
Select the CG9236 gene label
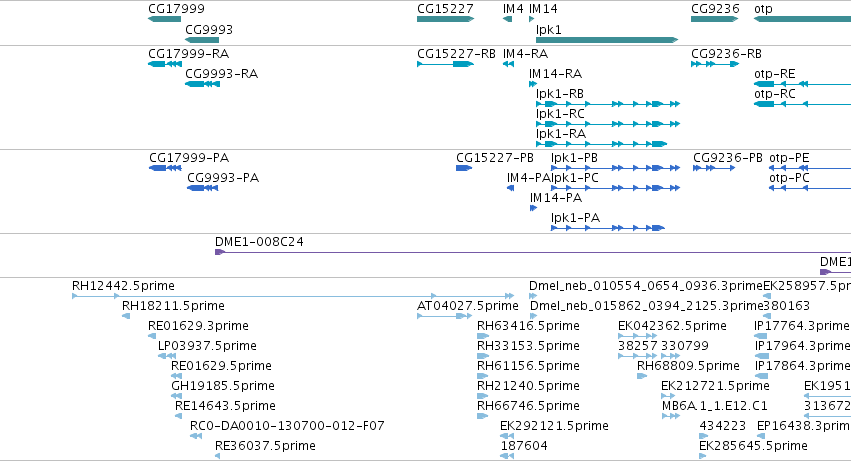tap(715, 9)
